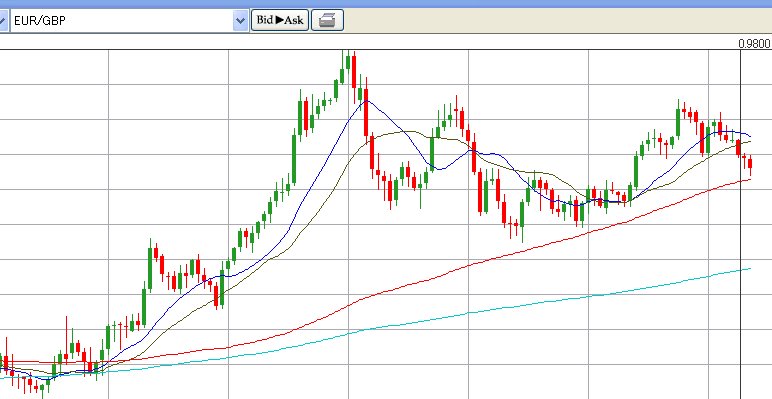Expand the EUR/GBP currency pair dropdown arrow
The image size is (772, 399).
(x=240, y=21)
